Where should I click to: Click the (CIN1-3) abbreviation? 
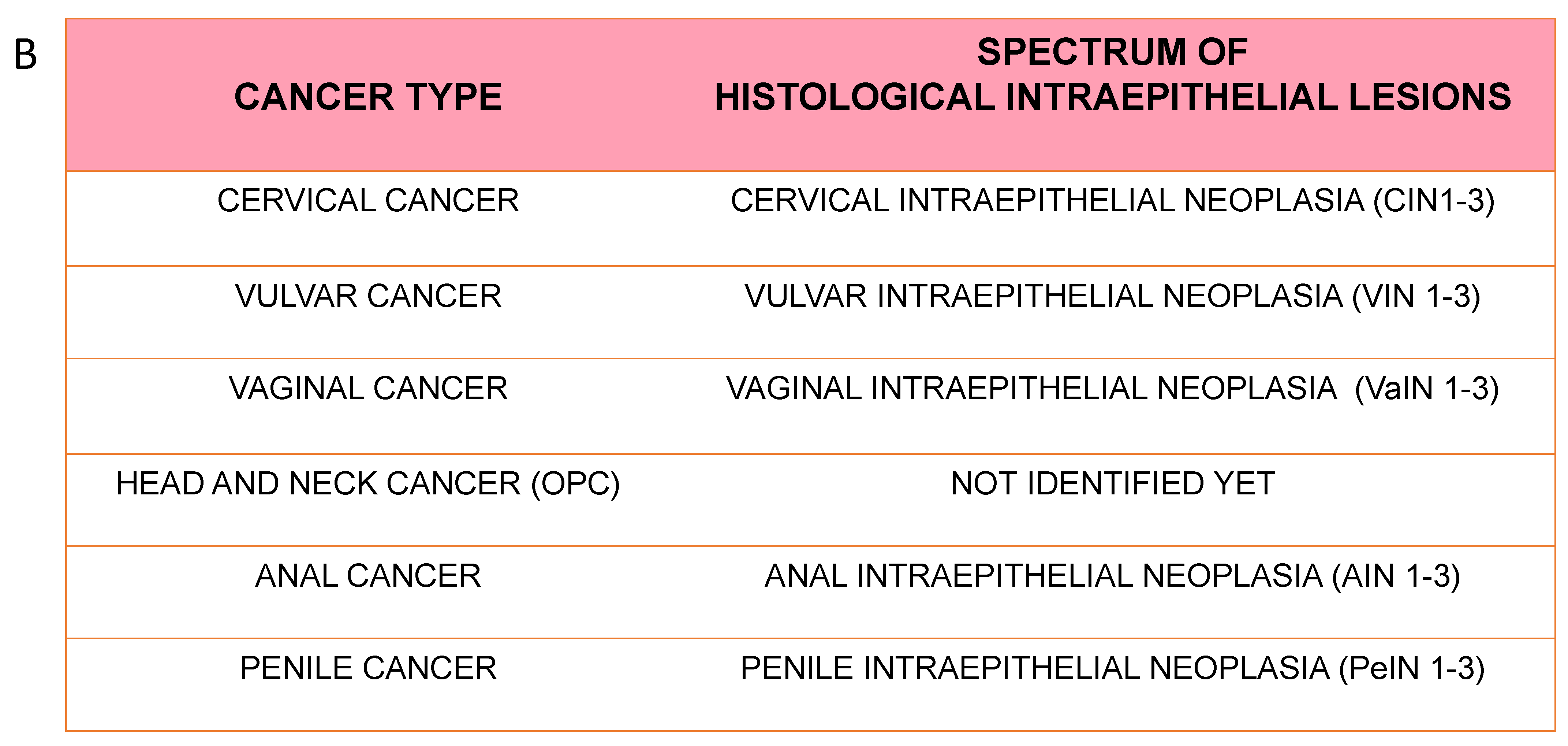click(x=1433, y=200)
